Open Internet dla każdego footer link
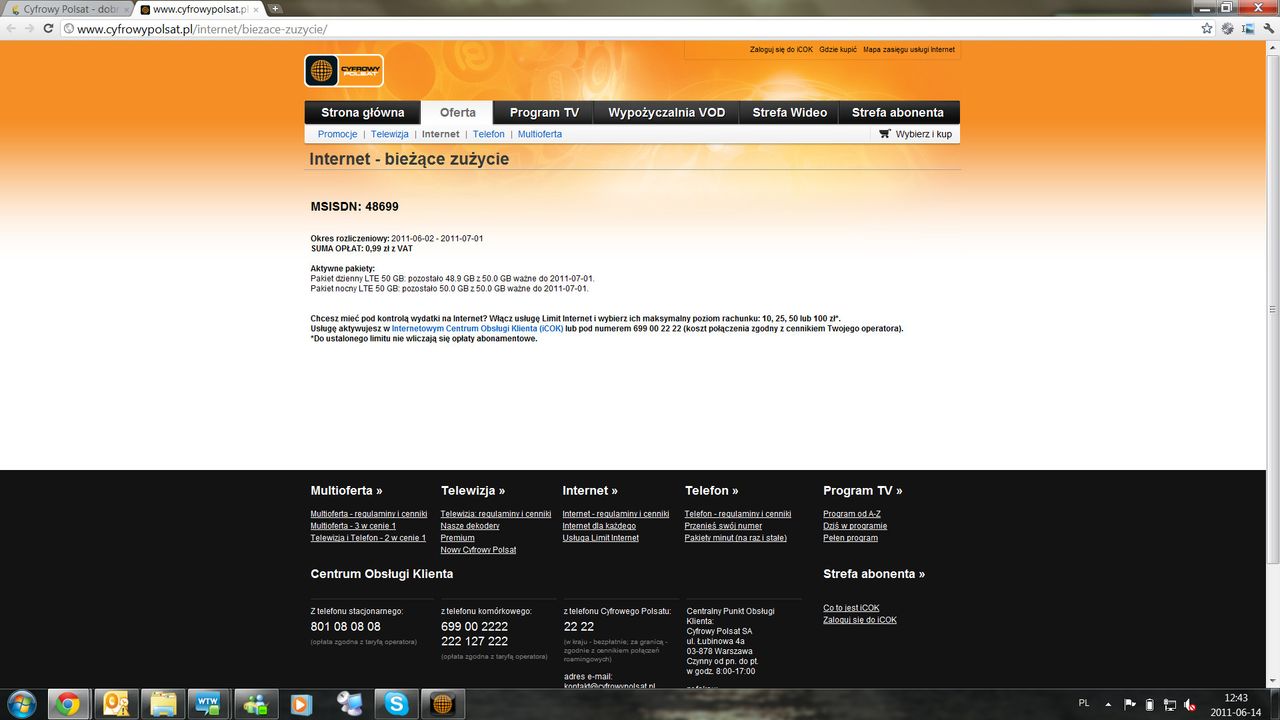1280x720 pixels. point(599,526)
